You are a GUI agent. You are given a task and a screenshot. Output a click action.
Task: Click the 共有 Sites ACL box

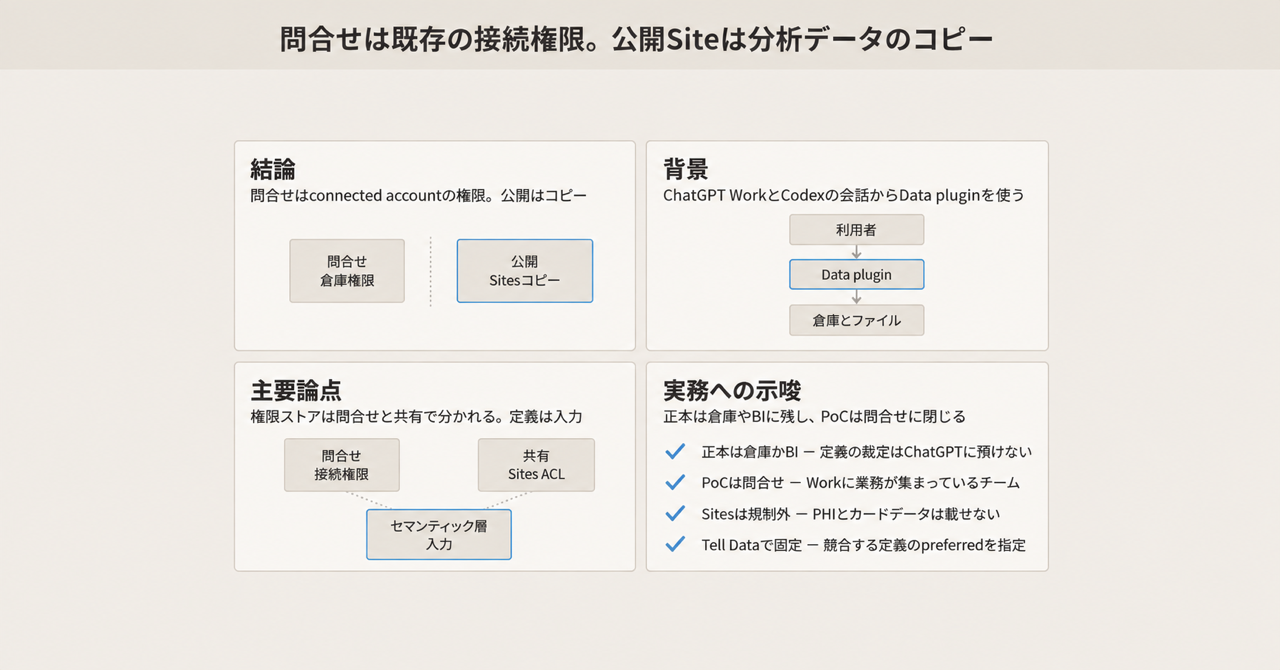pos(536,465)
